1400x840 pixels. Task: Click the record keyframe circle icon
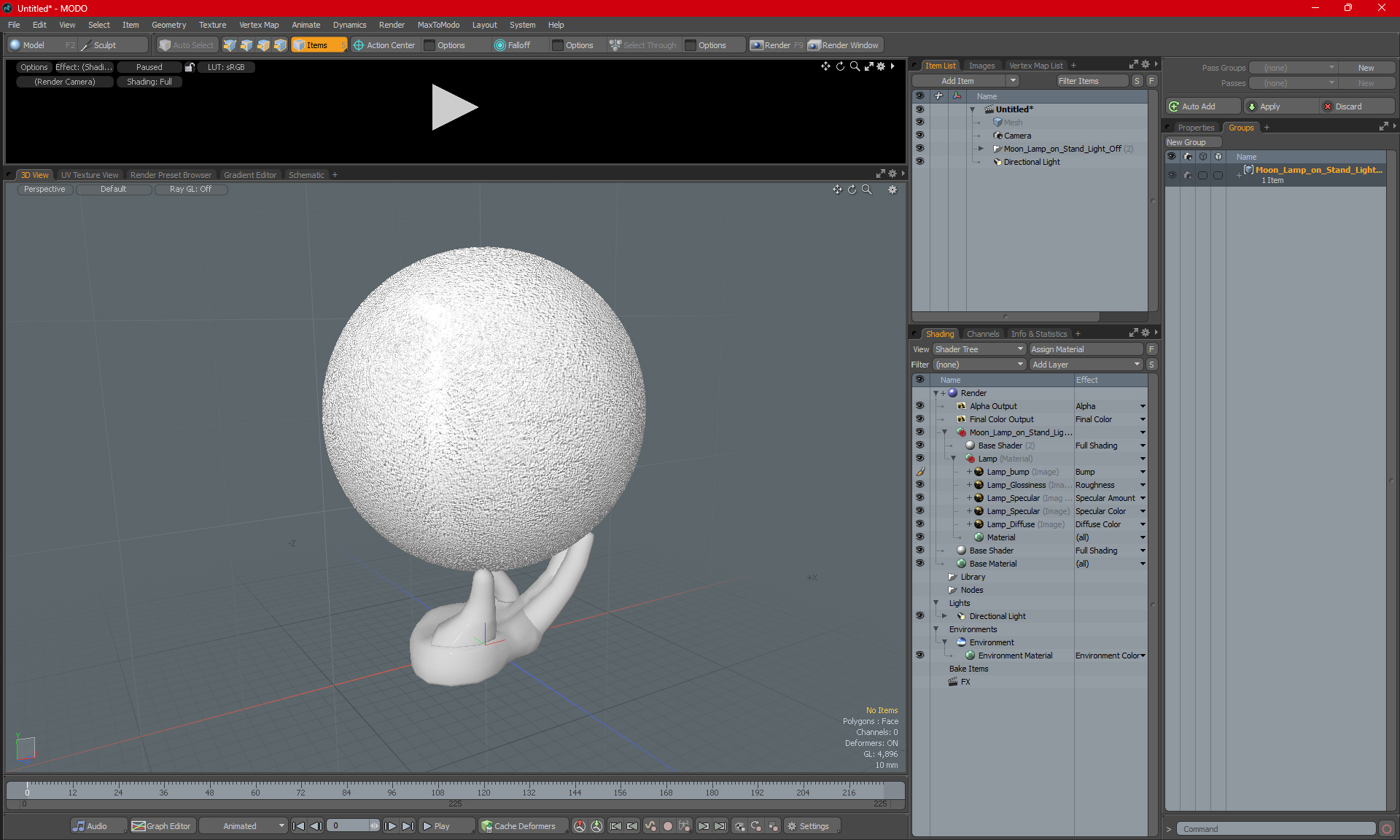(x=667, y=826)
